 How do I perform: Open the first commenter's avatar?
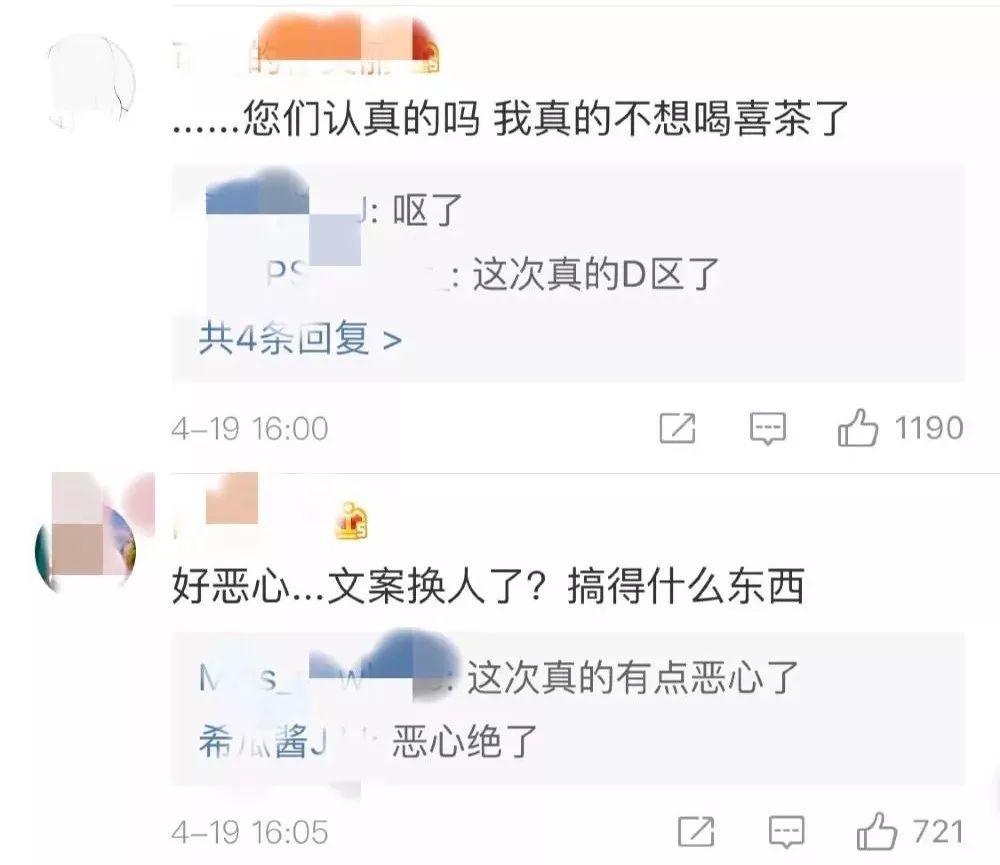tap(92, 83)
